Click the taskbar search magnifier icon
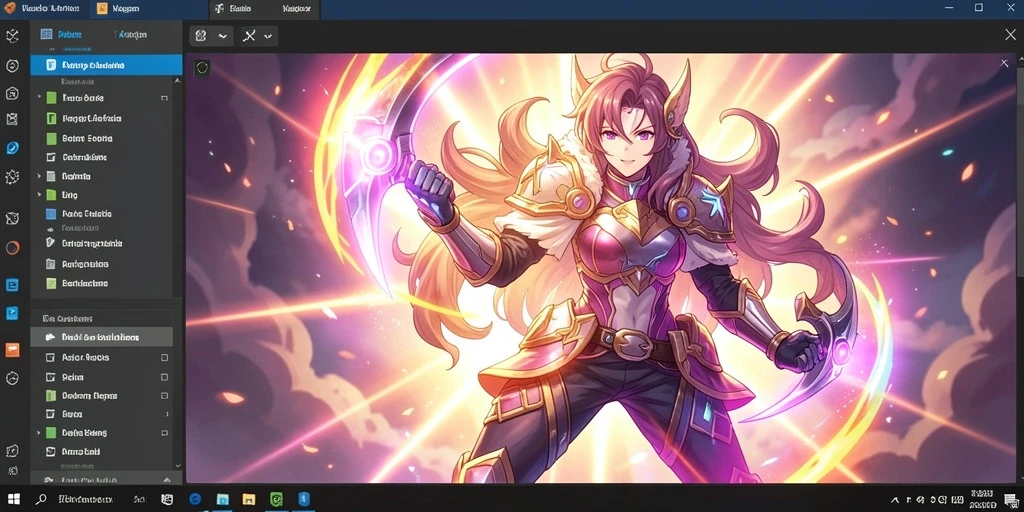Image resolution: width=1024 pixels, height=512 pixels. point(41,499)
